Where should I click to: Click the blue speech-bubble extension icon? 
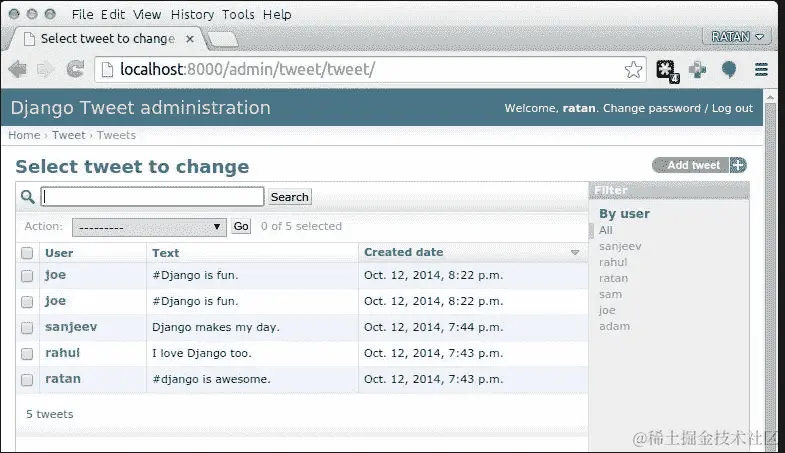[729, 70]
